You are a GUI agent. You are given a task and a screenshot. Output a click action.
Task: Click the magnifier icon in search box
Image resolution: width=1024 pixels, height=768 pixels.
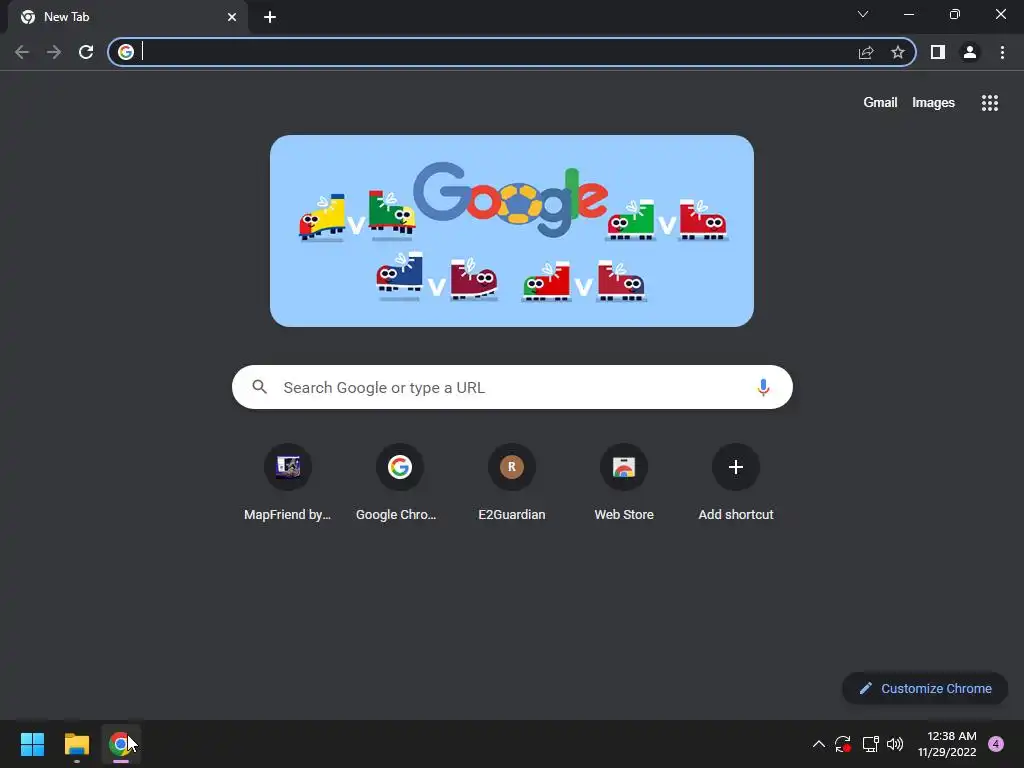[259, 387]
